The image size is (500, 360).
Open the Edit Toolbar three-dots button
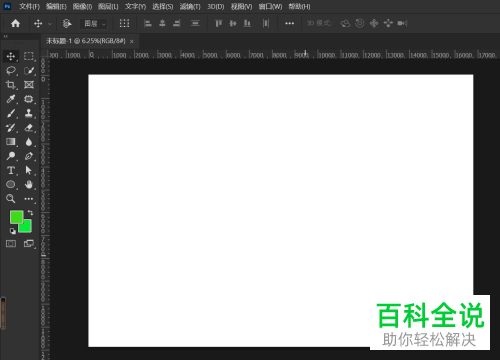click(x=29, y=199)
